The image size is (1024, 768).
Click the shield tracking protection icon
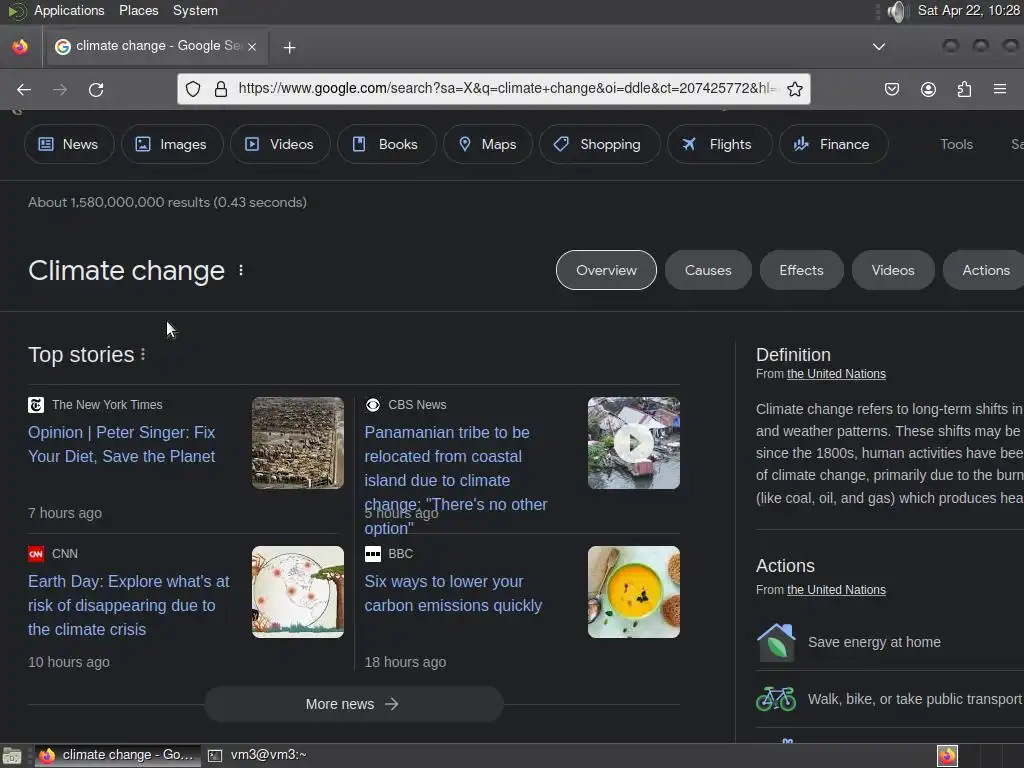click(193, 89)
